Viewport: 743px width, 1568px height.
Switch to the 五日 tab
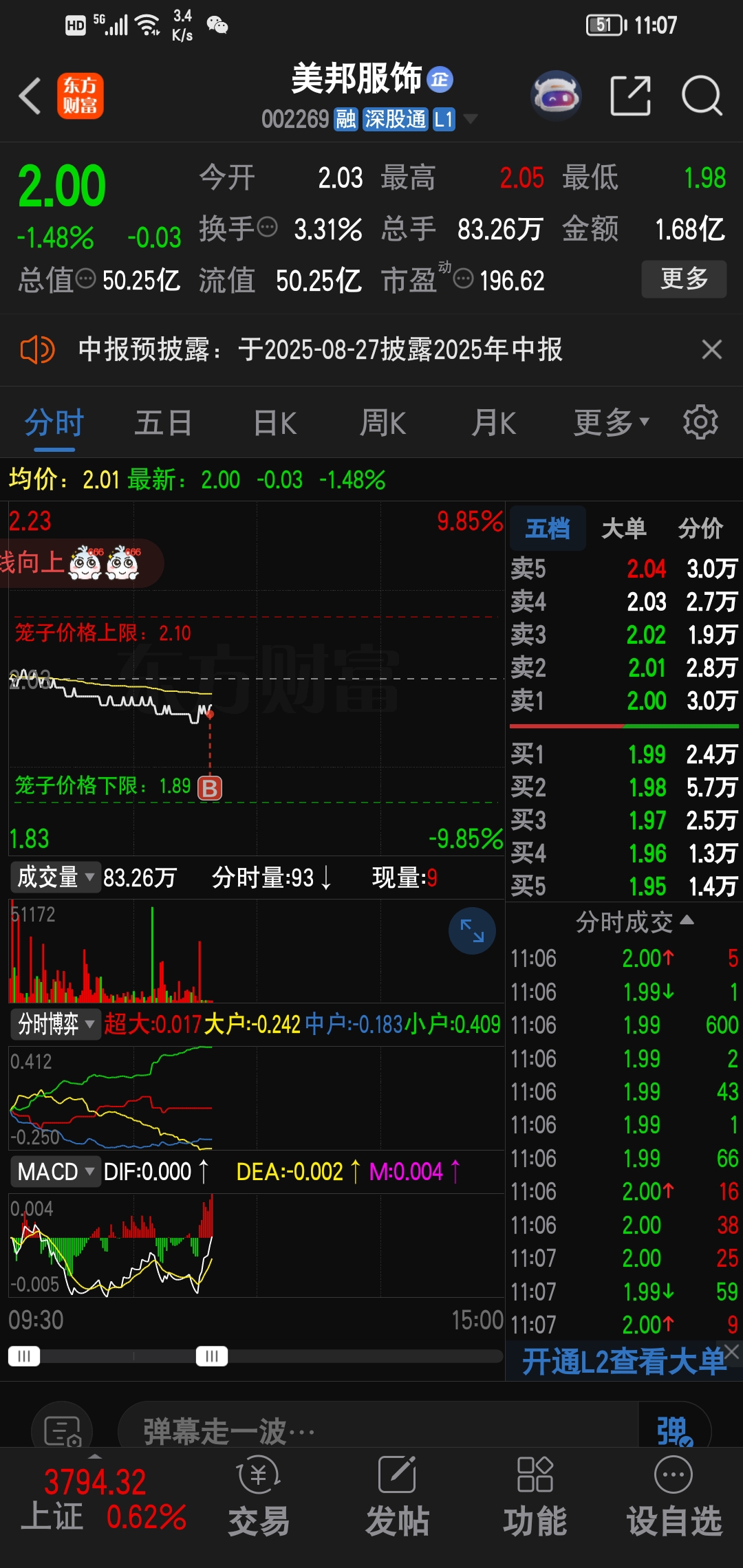pos(163,423)
